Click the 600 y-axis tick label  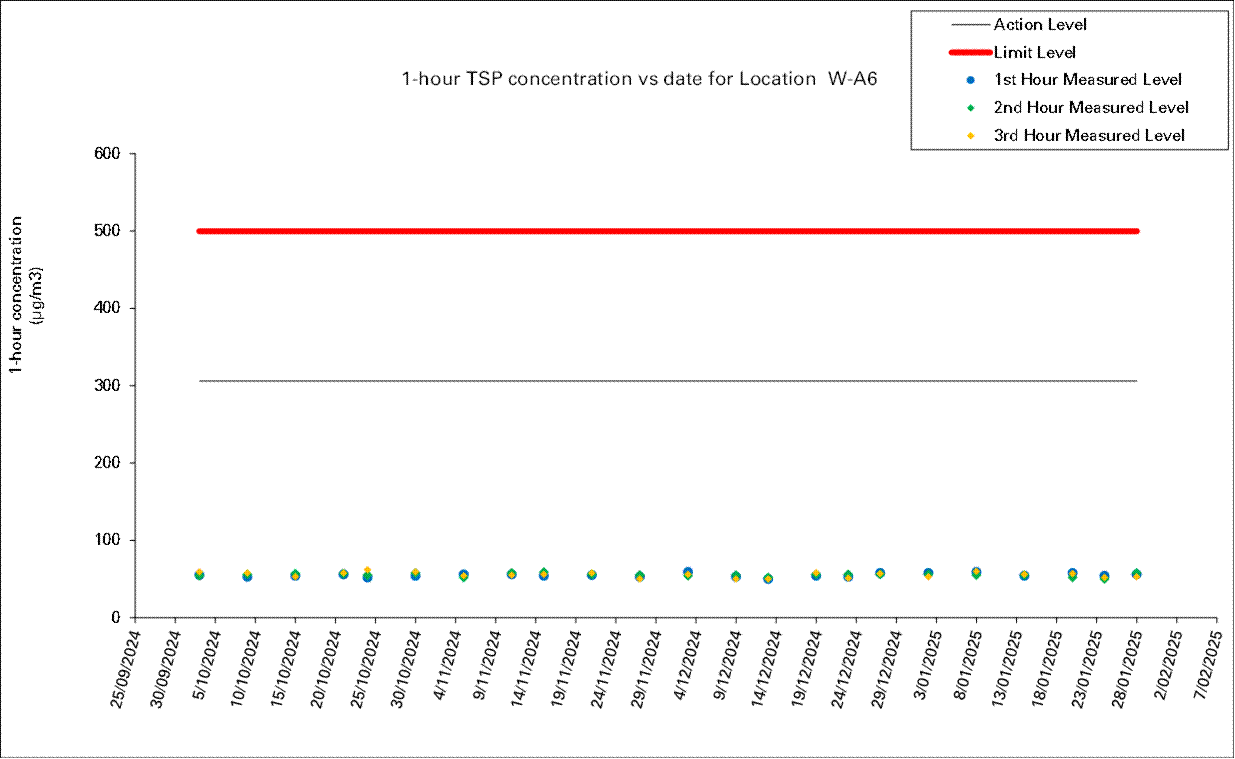108,154
